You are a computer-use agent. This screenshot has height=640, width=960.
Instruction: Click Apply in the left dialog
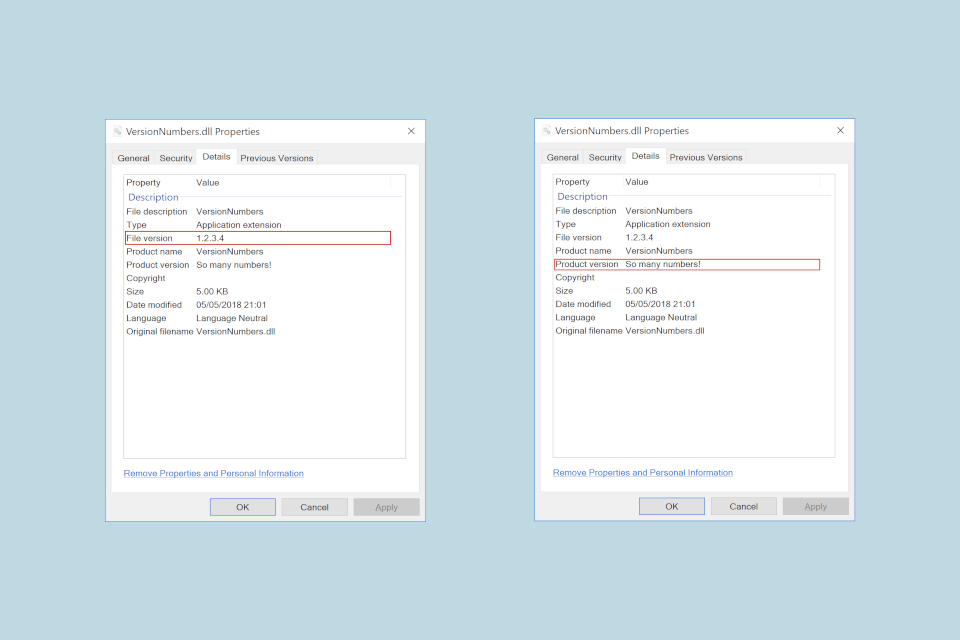click(386, 507)
